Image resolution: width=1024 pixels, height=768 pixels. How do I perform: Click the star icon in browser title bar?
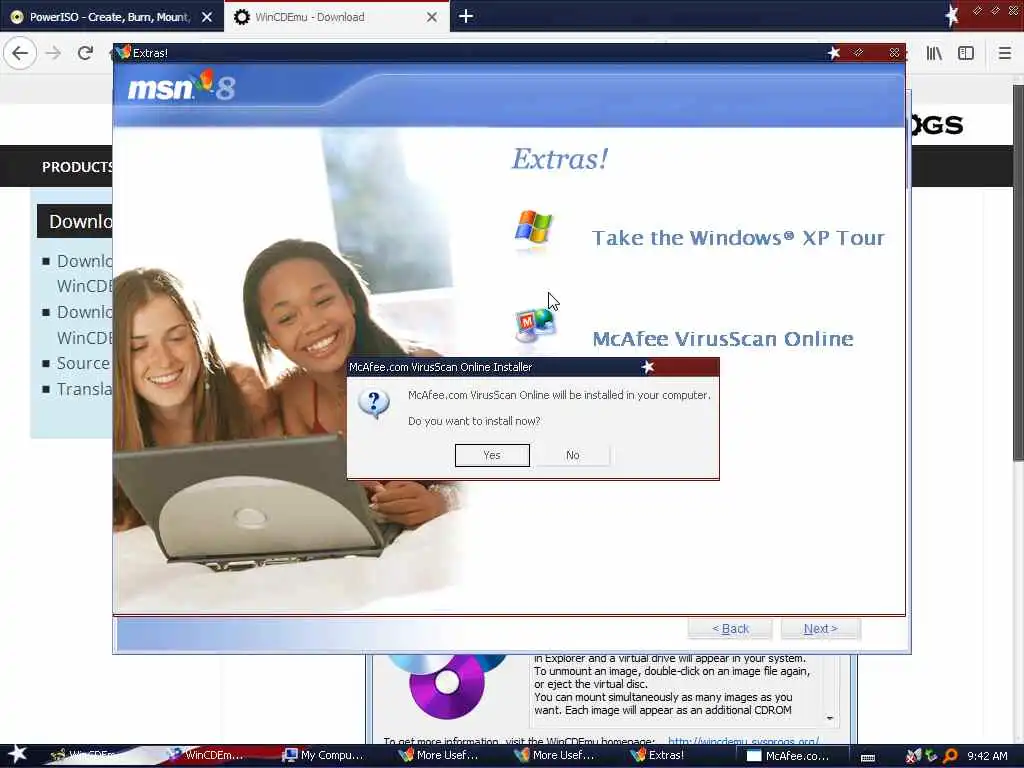point(952,15)
